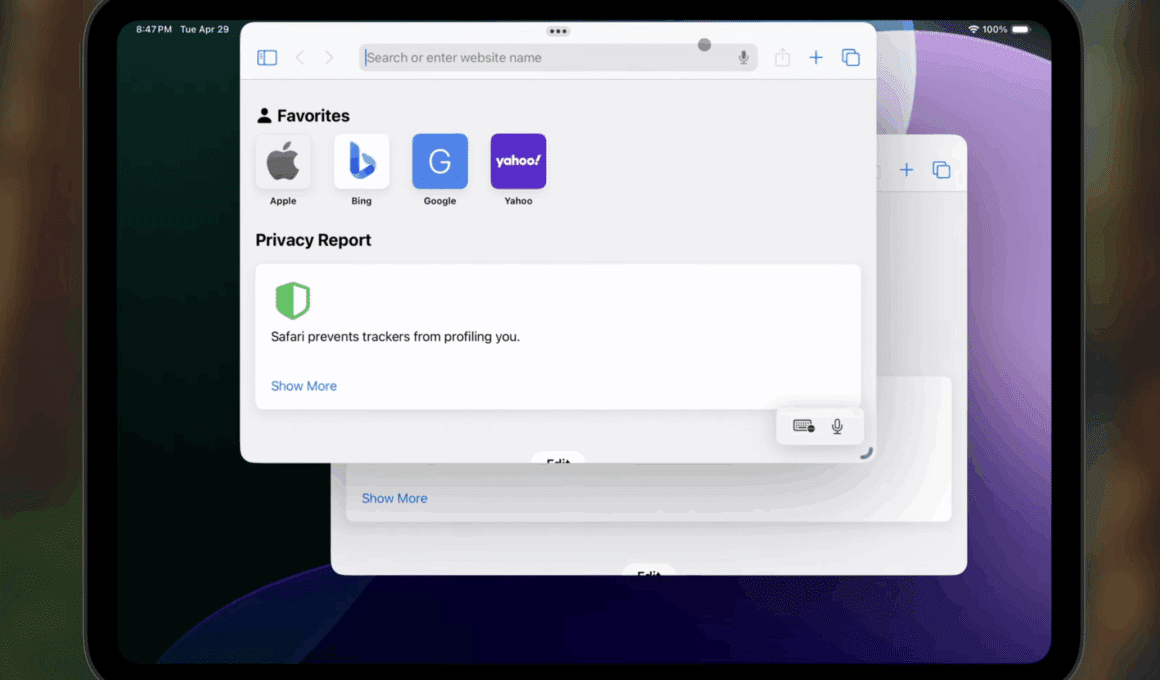Grab the front window's corner resize handle
The width and height of the screenshot is (1160, 680).
point(866,453)
